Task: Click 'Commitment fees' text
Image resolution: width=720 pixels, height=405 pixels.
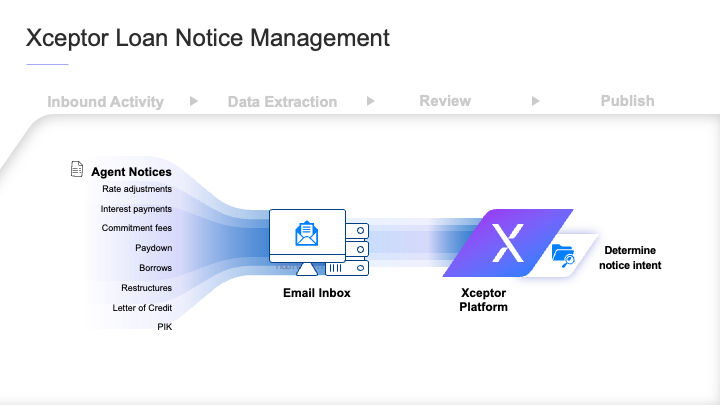Action: (137, 228)
